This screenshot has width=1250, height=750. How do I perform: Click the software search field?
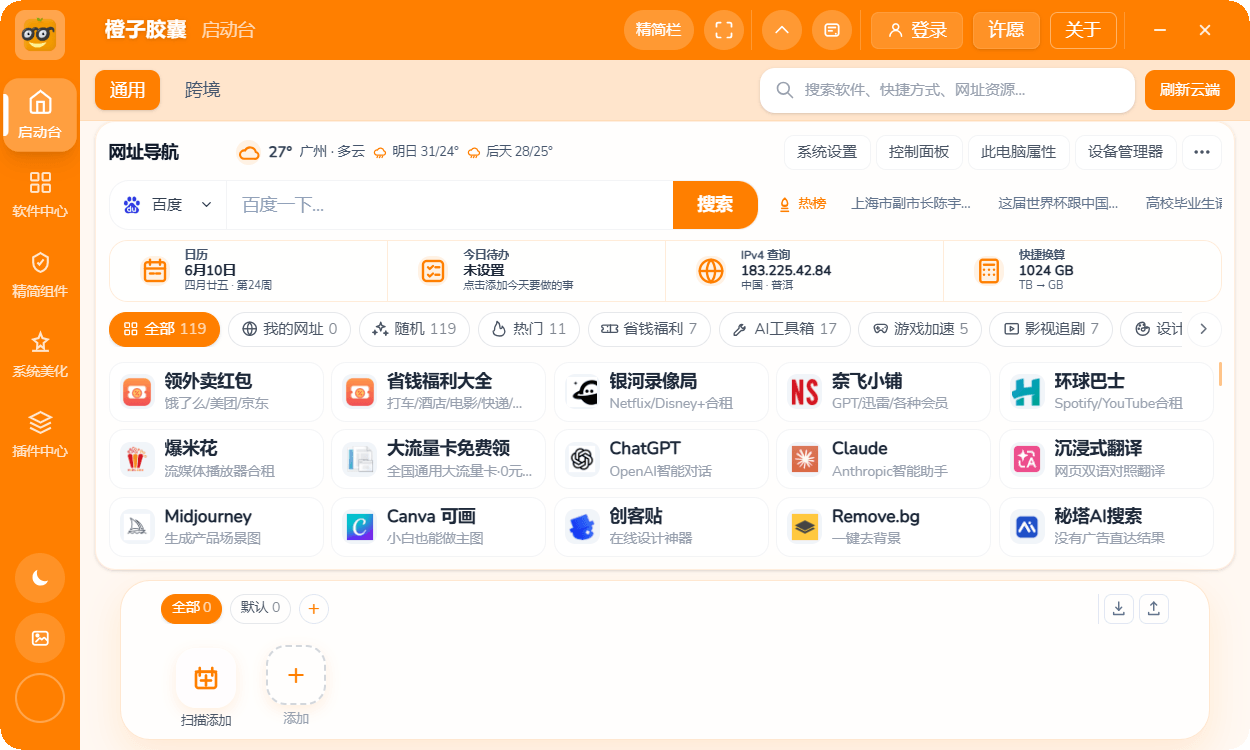coord(947,90)
